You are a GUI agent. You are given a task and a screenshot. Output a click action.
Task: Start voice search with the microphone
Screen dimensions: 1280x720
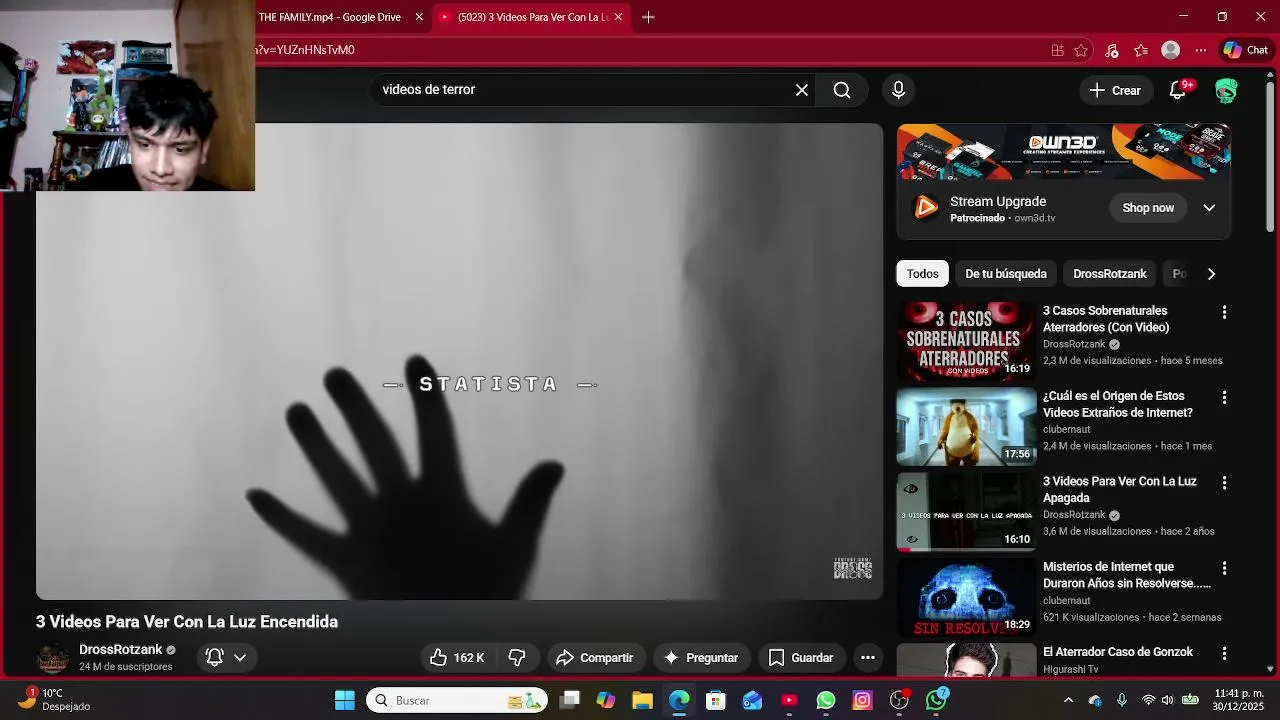point(898,90)
